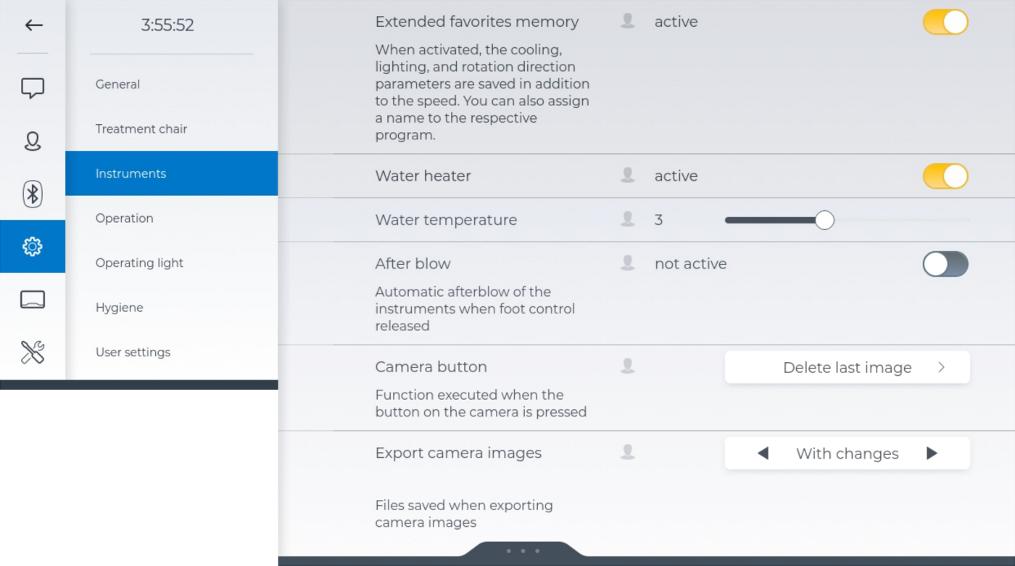Select the settings gear icon

pos(33,246)
